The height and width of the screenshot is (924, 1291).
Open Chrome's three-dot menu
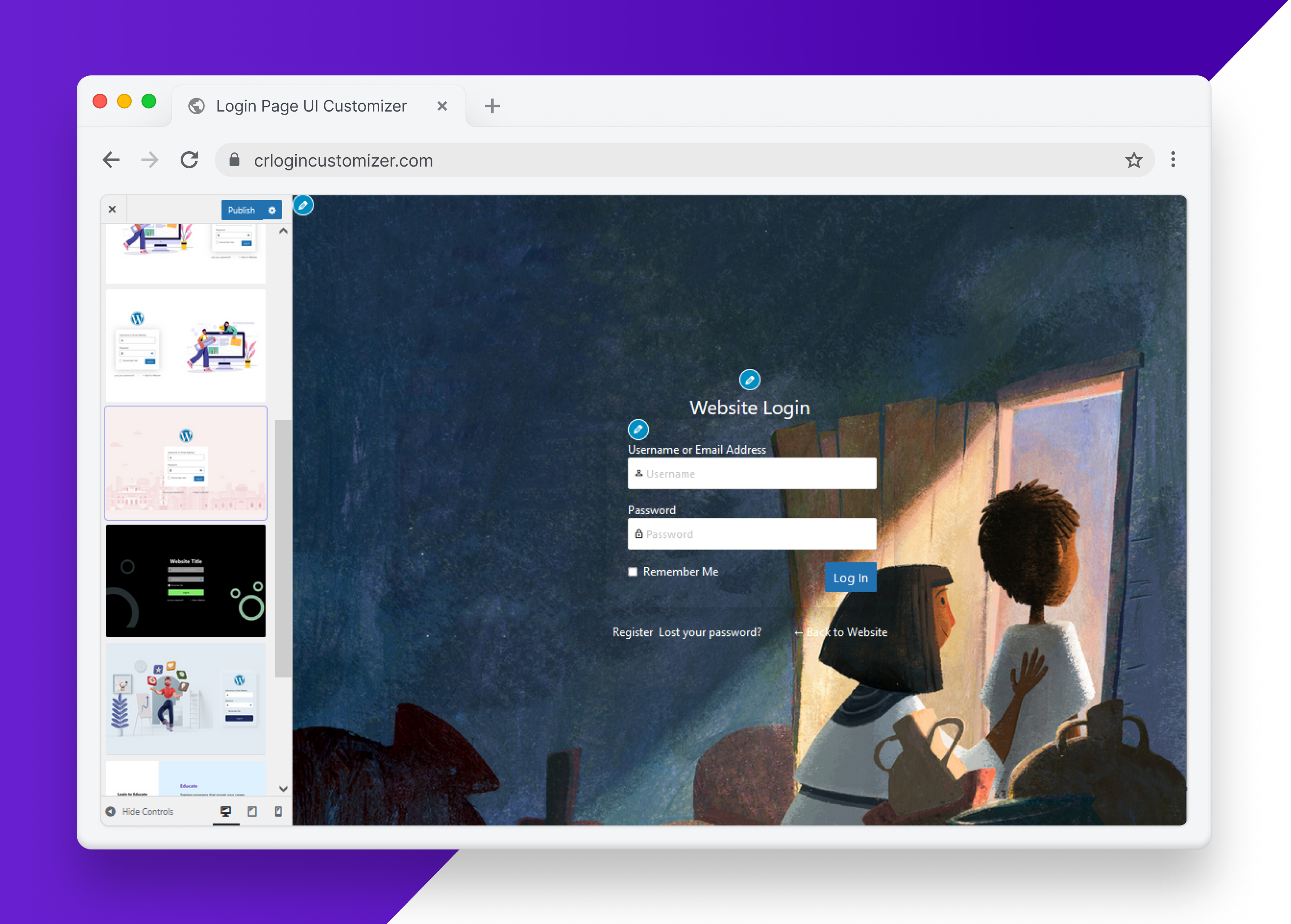(x=1173, y=160)
